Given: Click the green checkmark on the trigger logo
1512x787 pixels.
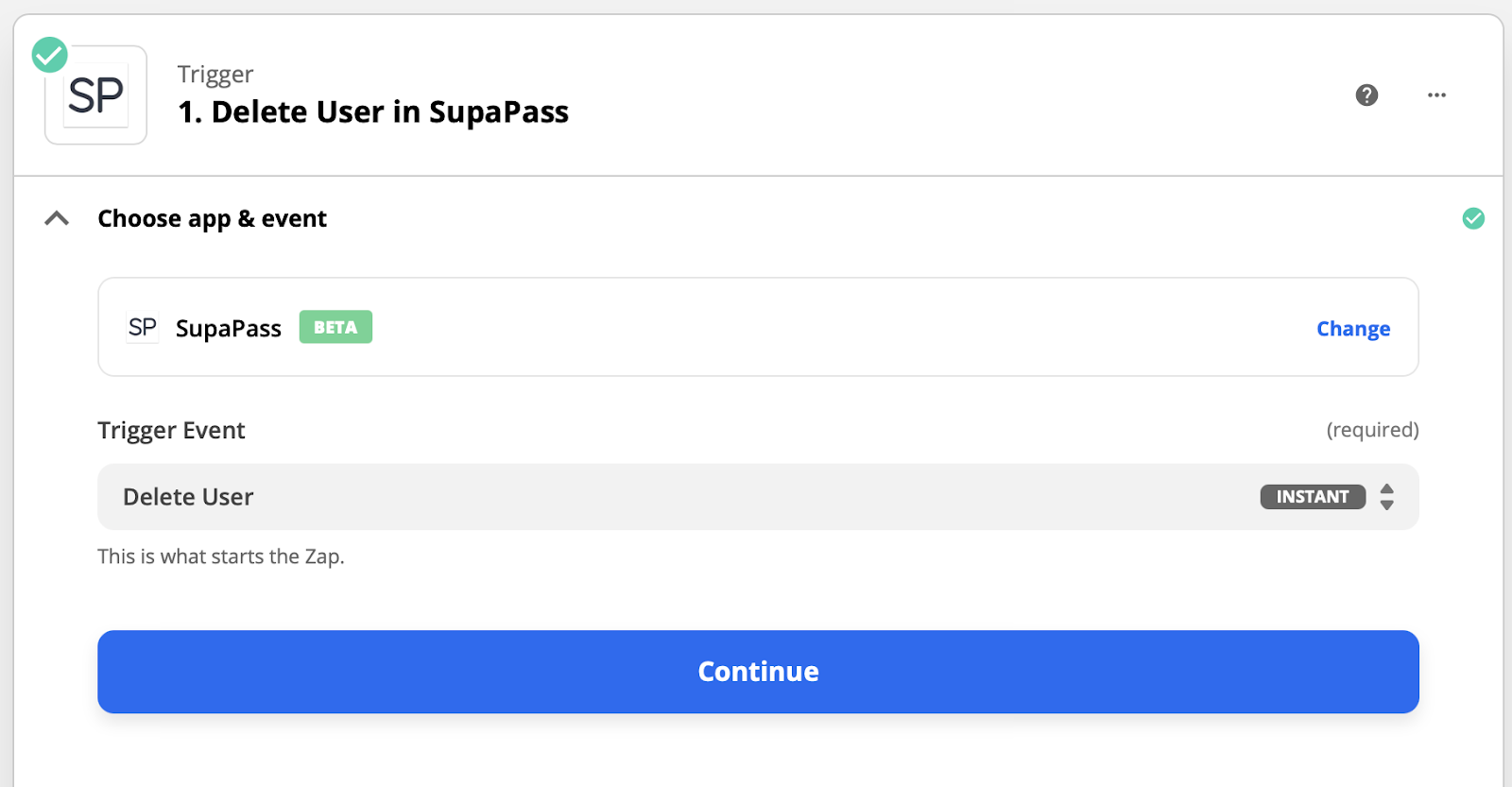Looking at the screenshot, I should pos(50,55).
